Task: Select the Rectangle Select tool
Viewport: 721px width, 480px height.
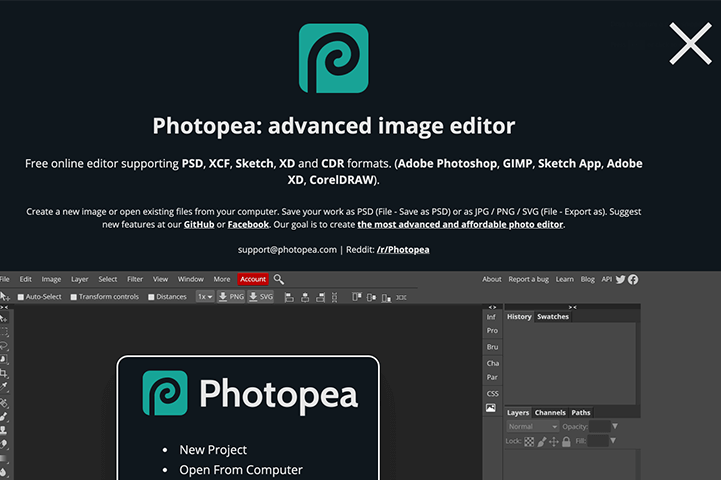Action: coord(4,332)
